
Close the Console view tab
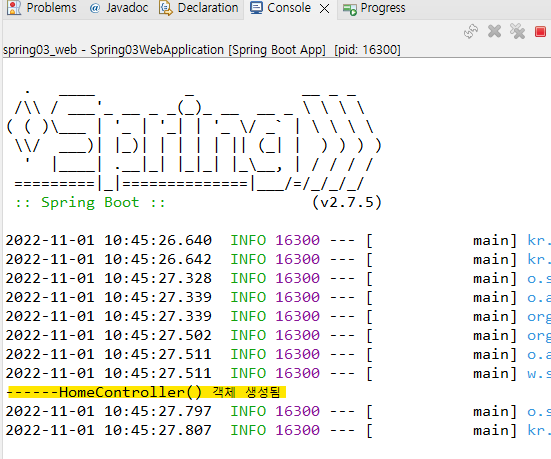tap(325, 8)
